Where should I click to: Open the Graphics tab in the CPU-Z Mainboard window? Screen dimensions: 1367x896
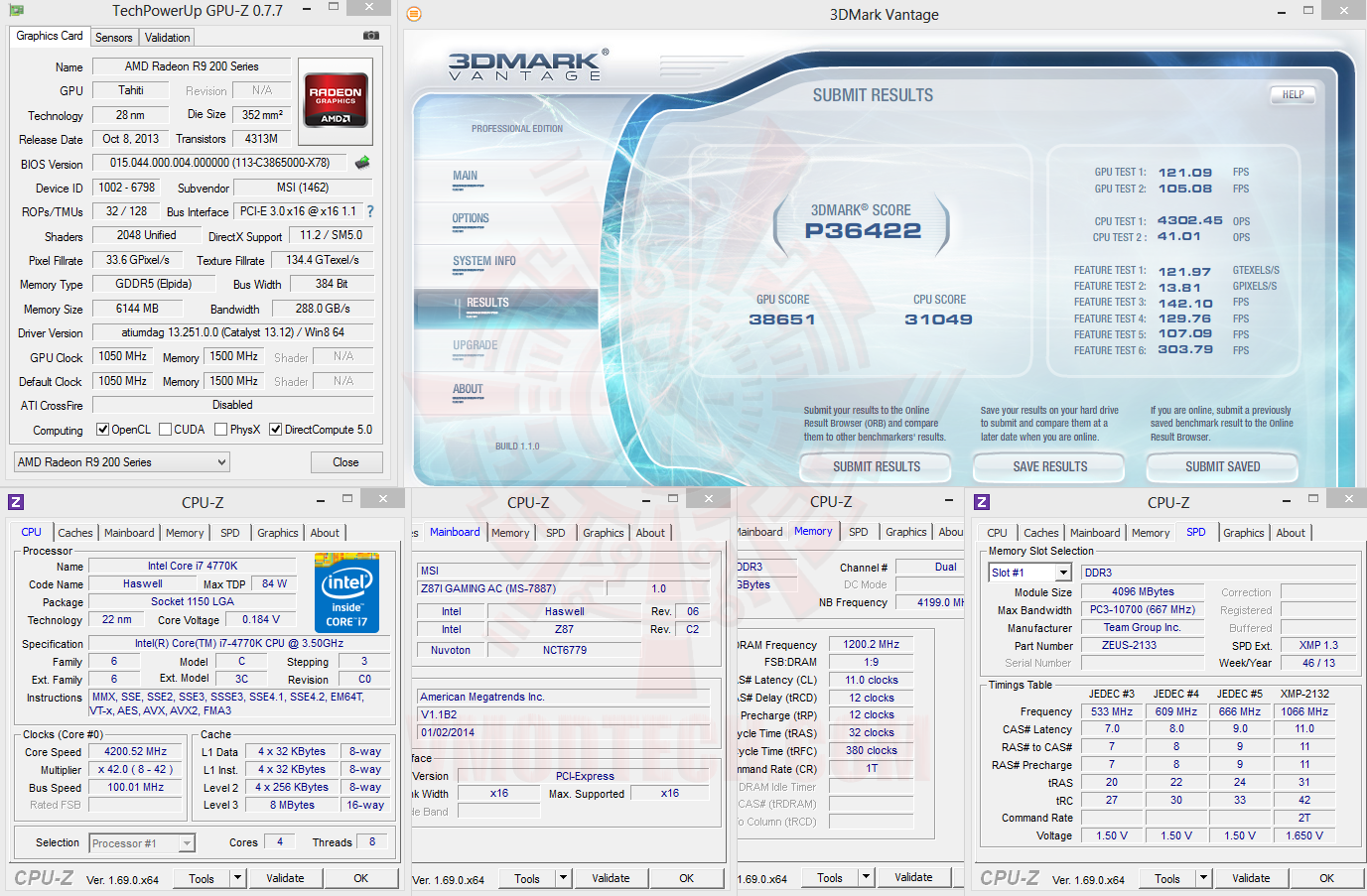[604, 533]
